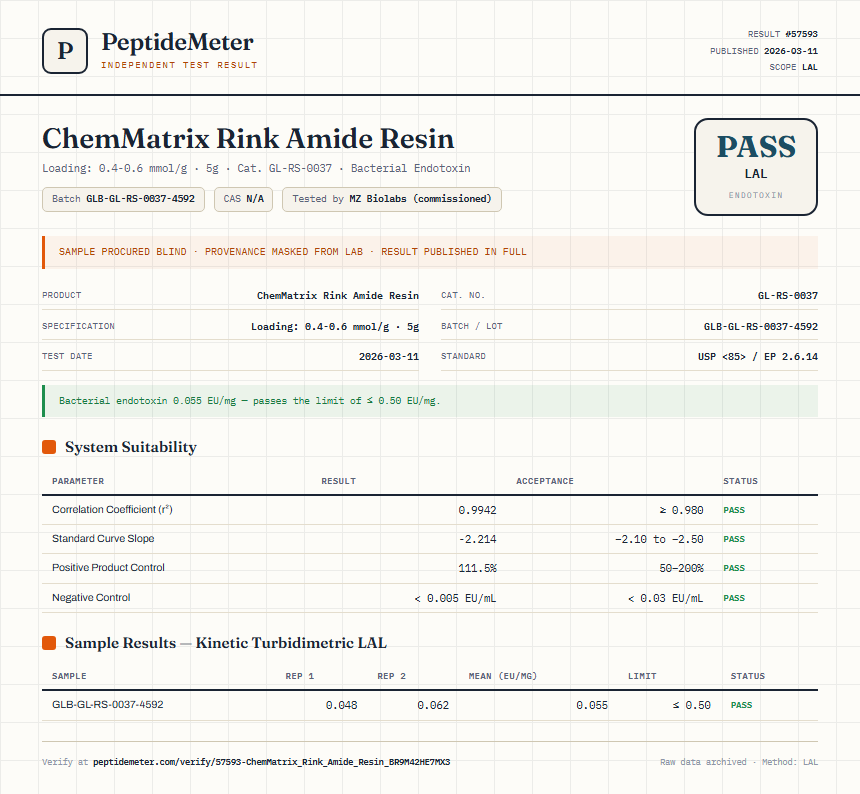860x794 pixels.
Task: Click PASS status for Negative Control
Action: [734, 598]
